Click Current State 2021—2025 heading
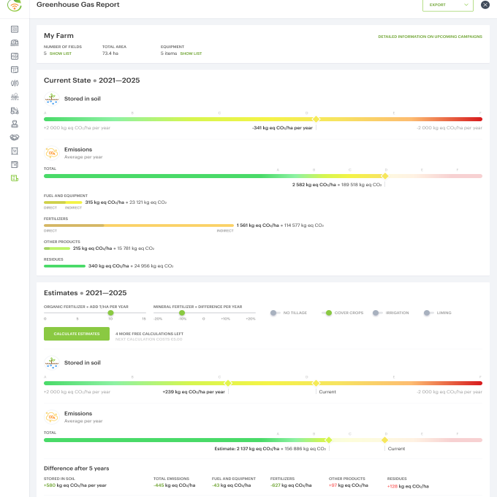The height and width of the screenshot is (497, 497). click(x=92, y=80)
